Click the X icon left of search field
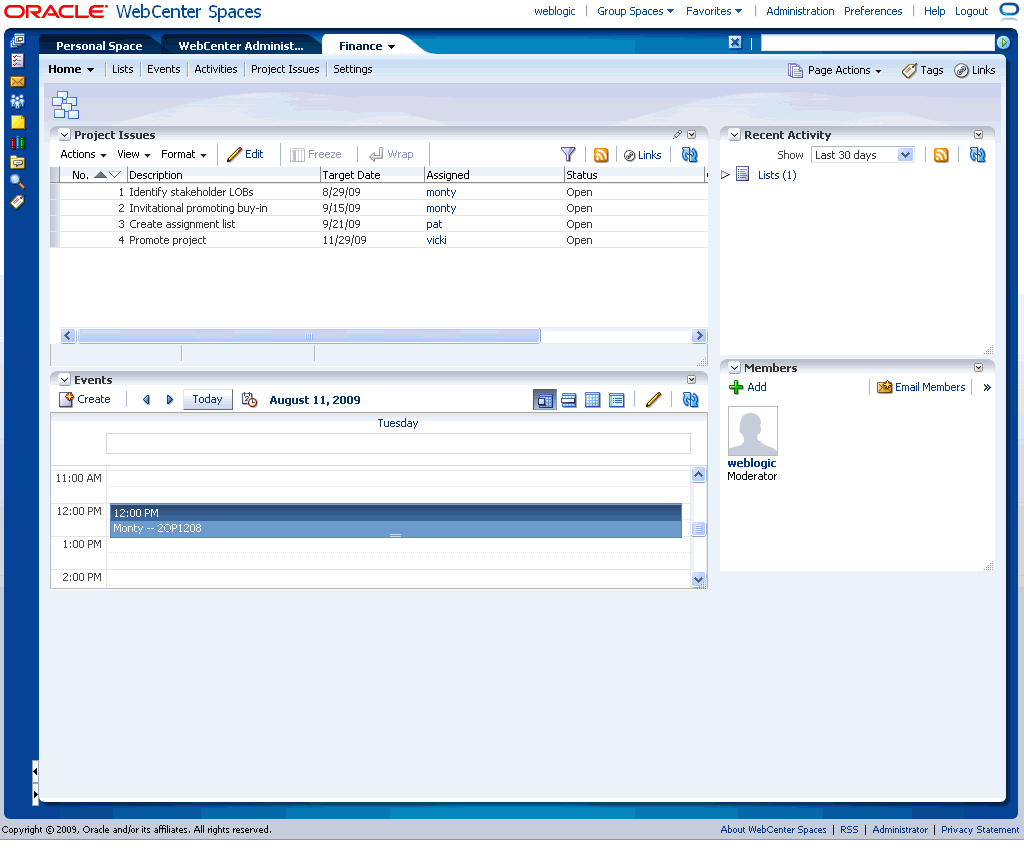This screenshot has height=857, width=1024. 735,42
